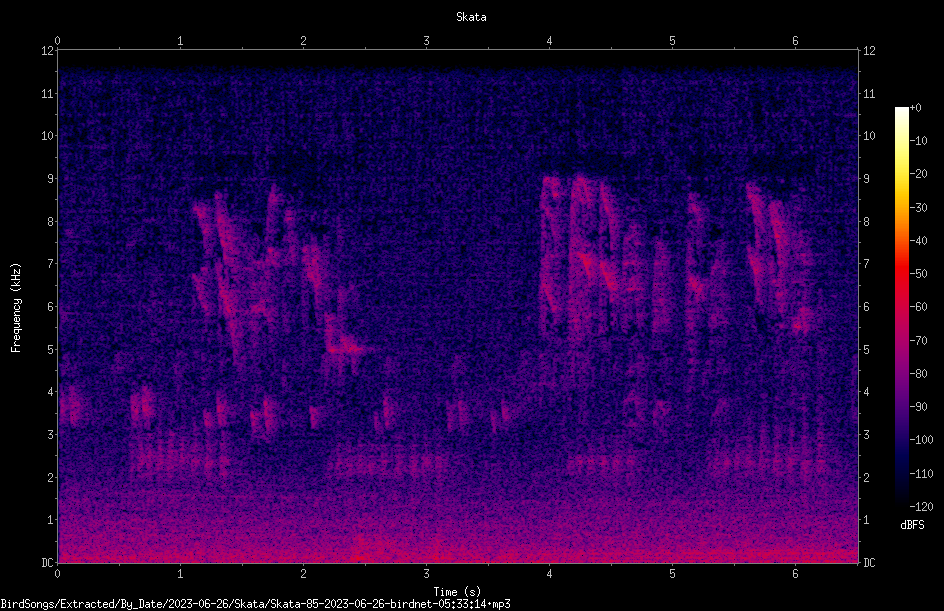944x611 pixels.
Task: Select the "-60" color scale label
Action: (x=918, y=307)
